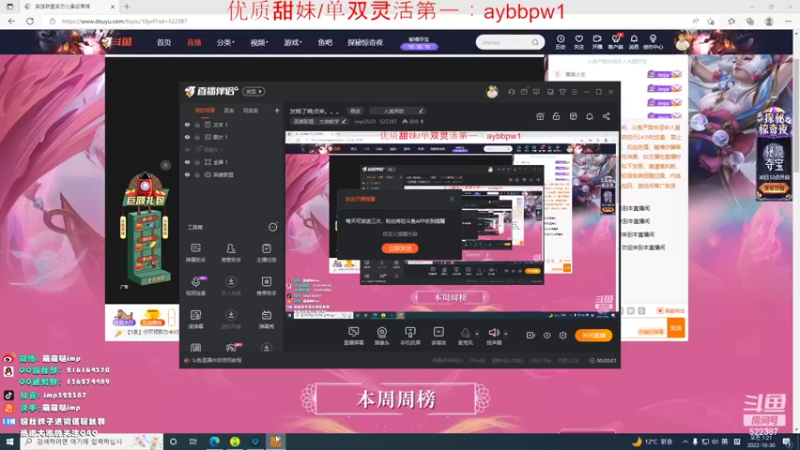
Task: Open microphone options dropdown arrow
Action: point(477,334)
